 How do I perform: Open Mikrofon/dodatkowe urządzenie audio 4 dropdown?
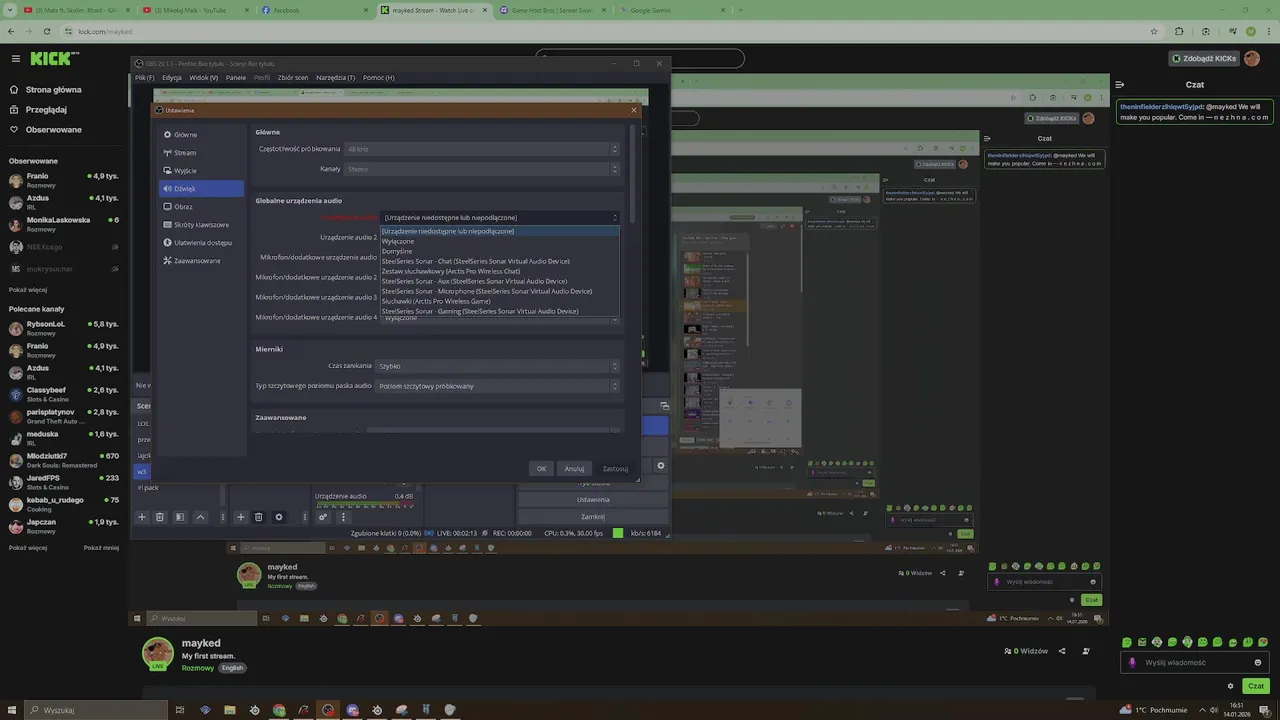click(500, 318)
